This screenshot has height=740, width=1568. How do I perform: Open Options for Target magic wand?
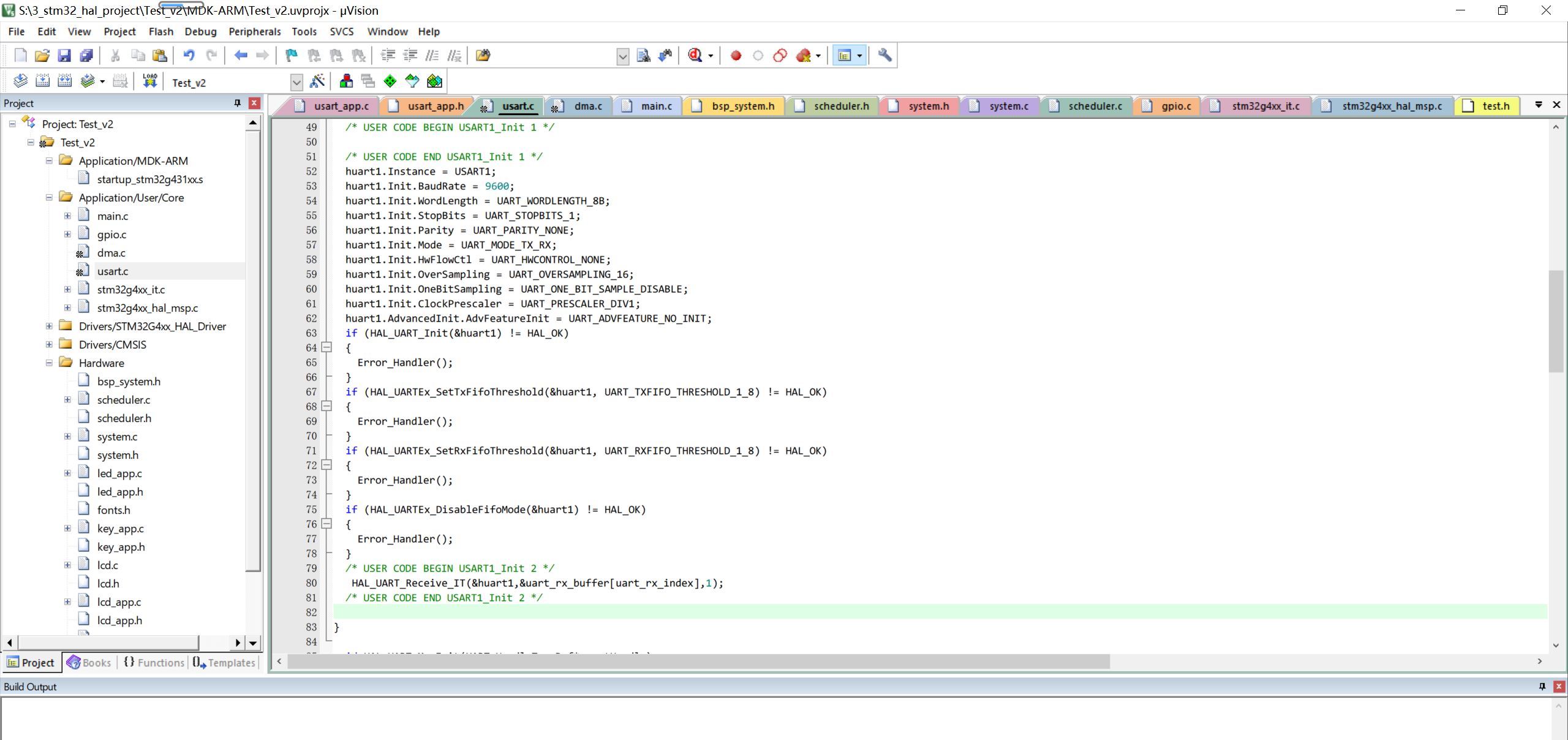[x=317, y=81]
